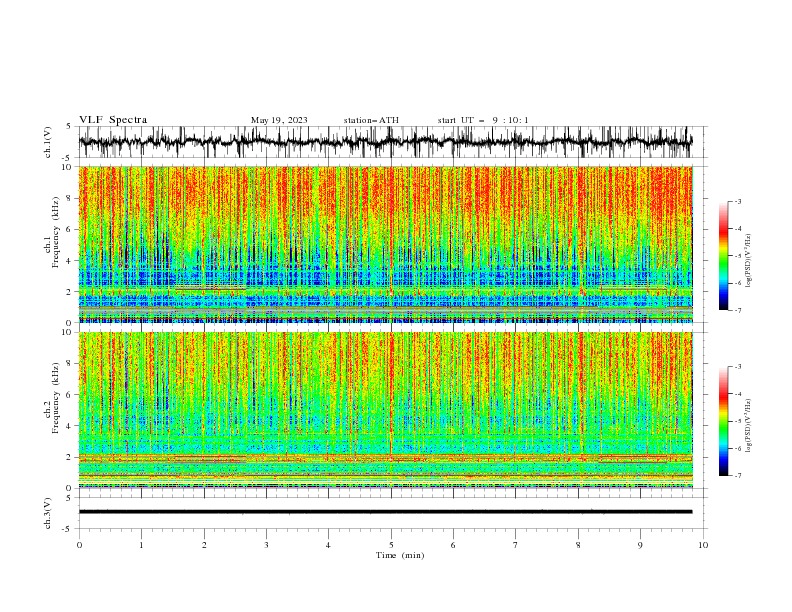
Task: Click the "-7" tick on ch.2 colorbar
Action: (737, 476)
